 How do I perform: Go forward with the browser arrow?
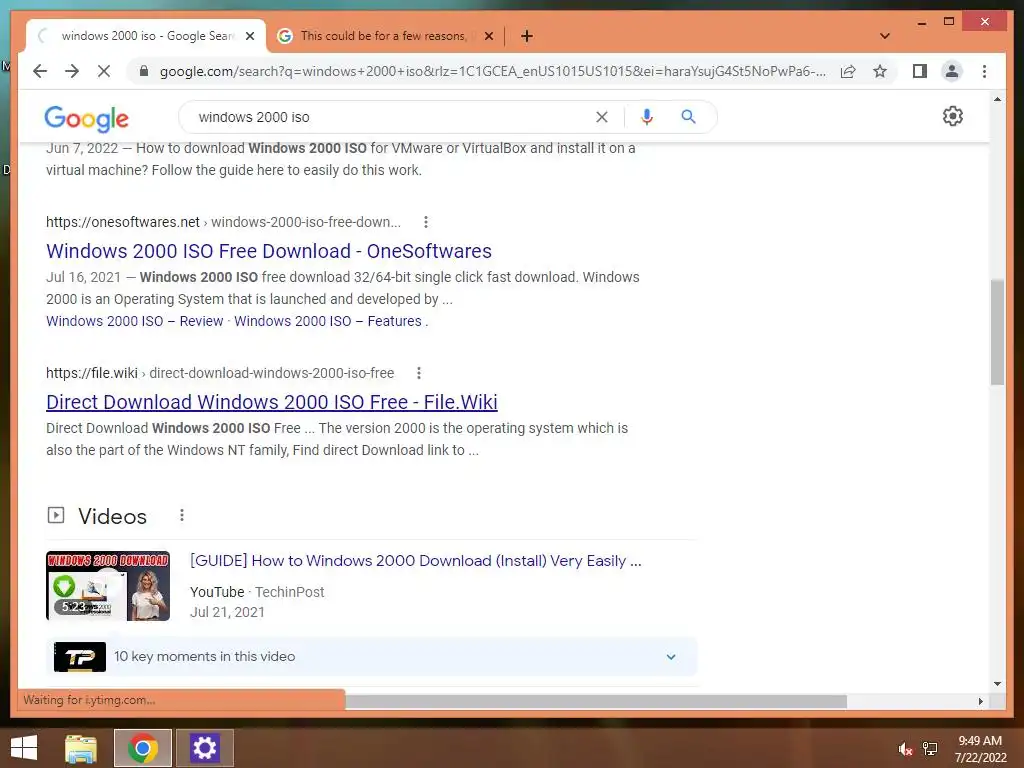[72, 71]
